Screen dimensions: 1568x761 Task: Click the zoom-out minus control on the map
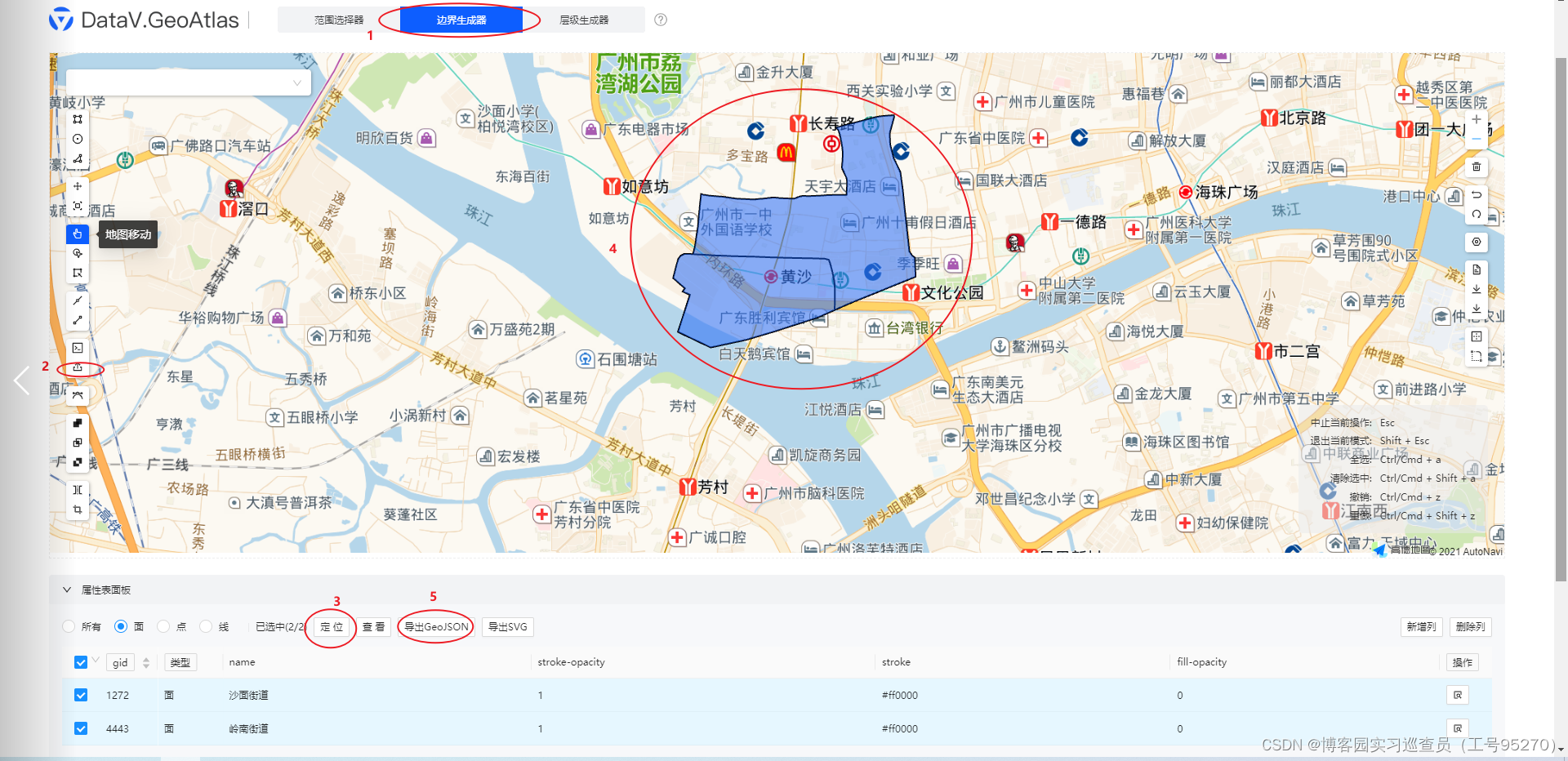coord(1477,139)
